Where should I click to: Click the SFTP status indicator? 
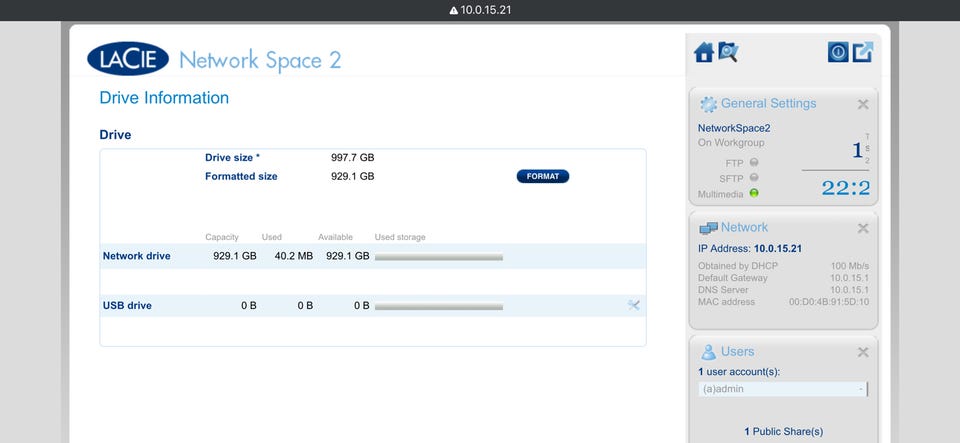754,177
